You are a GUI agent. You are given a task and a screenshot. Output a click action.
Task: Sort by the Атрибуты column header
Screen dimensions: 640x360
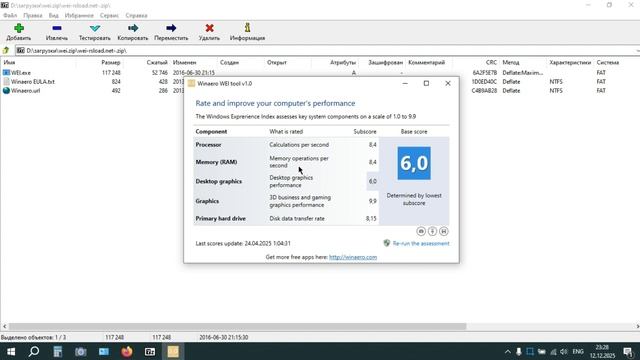click(x=343, y=62)
